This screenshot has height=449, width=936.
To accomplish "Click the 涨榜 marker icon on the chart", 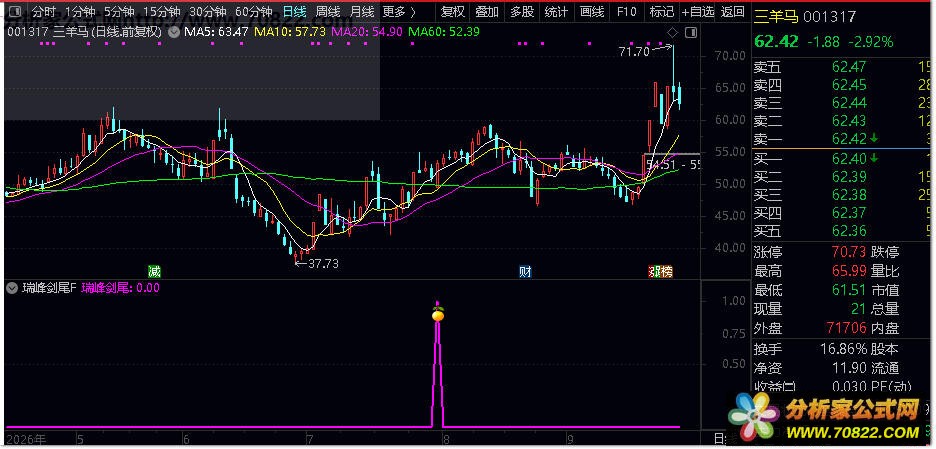I will click(x=661, y=272).
